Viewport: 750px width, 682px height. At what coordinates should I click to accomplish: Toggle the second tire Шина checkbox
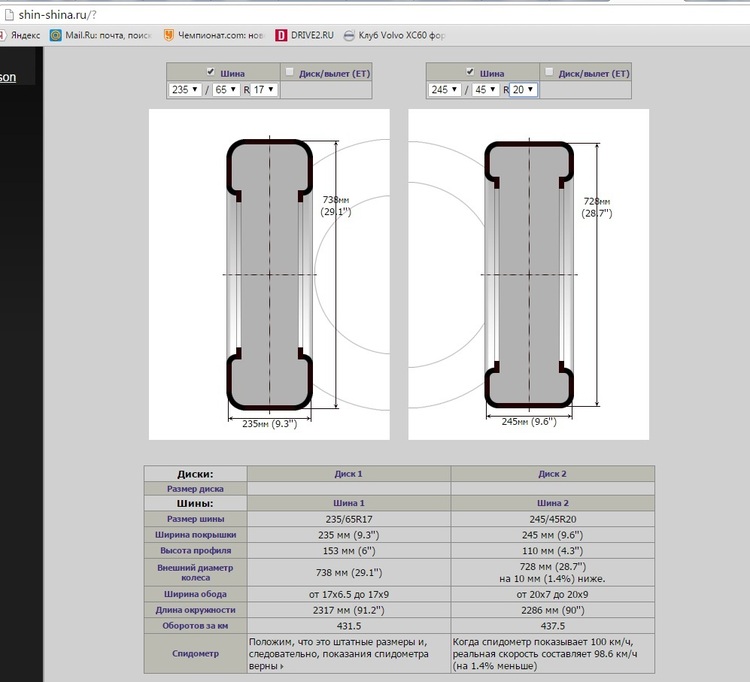coord(470,72)
